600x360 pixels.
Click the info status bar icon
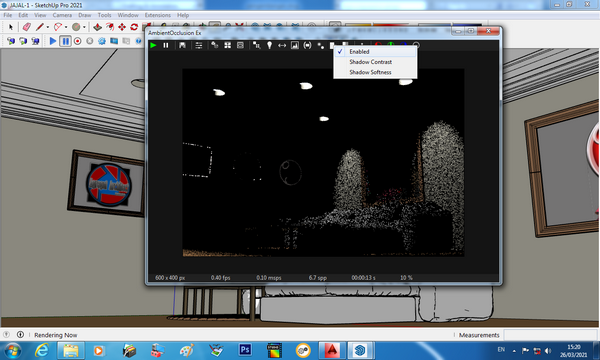[20, 335]
